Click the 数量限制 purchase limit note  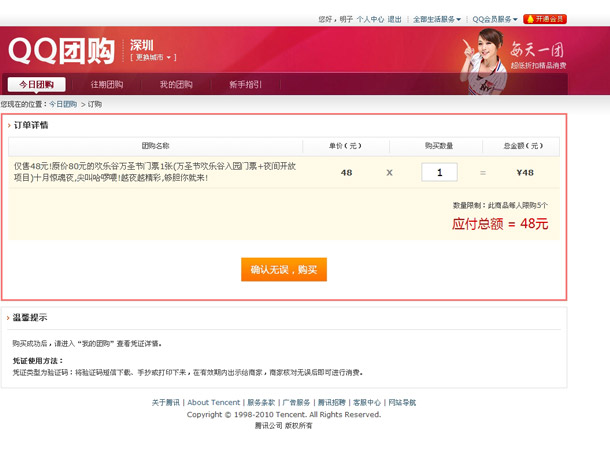tap(500, 205)
